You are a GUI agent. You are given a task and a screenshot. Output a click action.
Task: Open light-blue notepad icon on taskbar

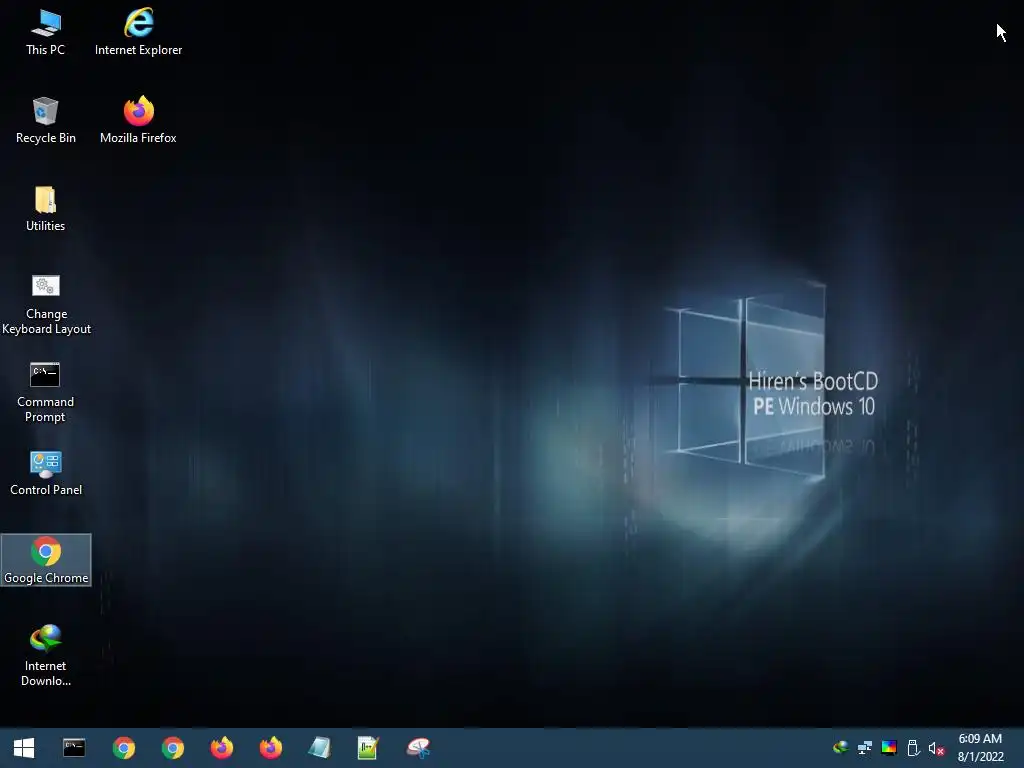pyautogui.click(x=319, y=748)
